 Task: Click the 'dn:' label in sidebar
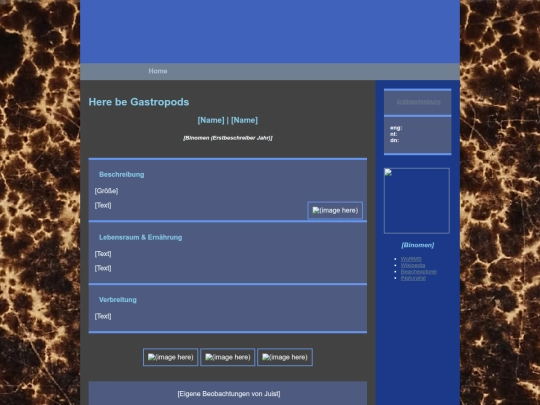(394, 140)
